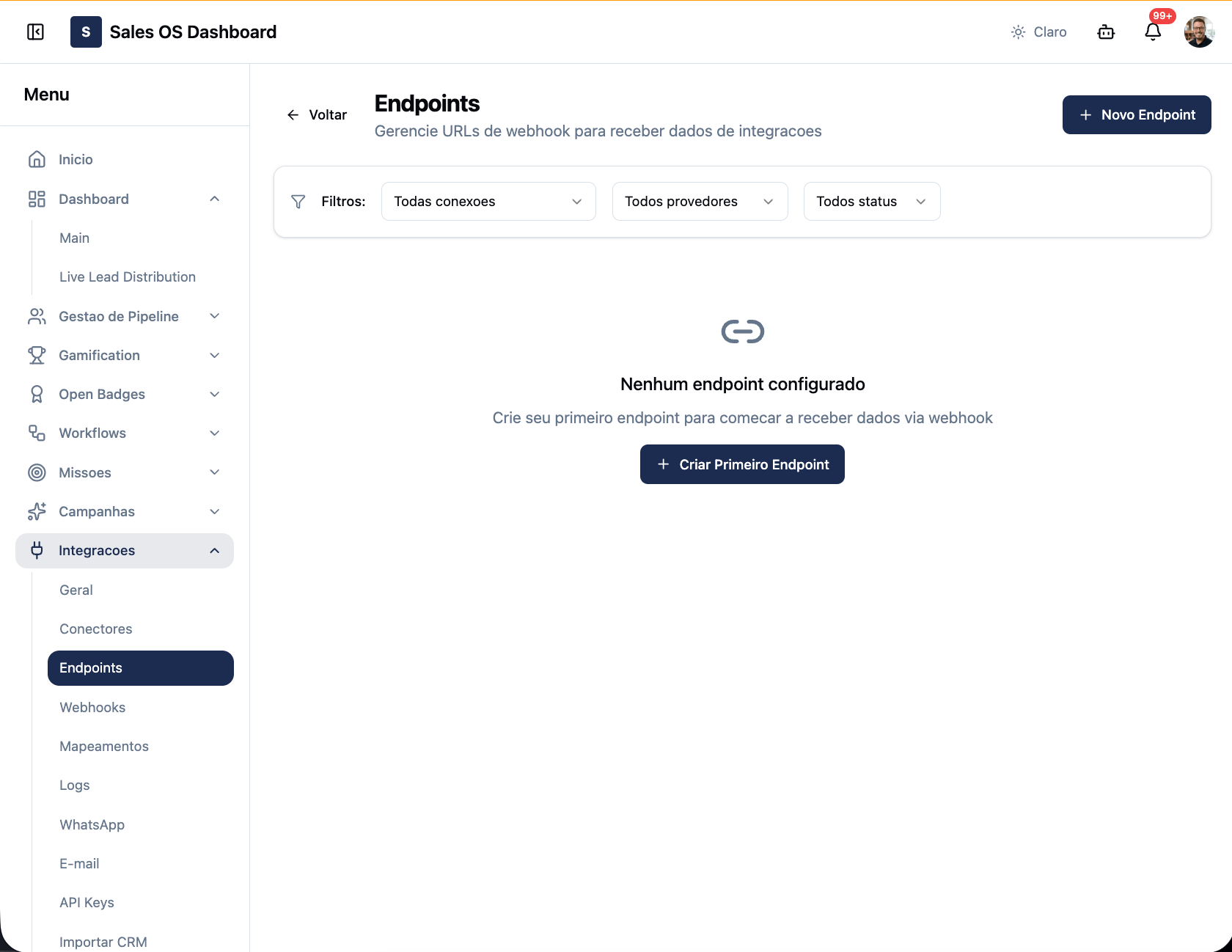The height and width of the screenshot is (952, 1232).
Task: Open the Todas conexoes dropdown
Action: (488, 201)
